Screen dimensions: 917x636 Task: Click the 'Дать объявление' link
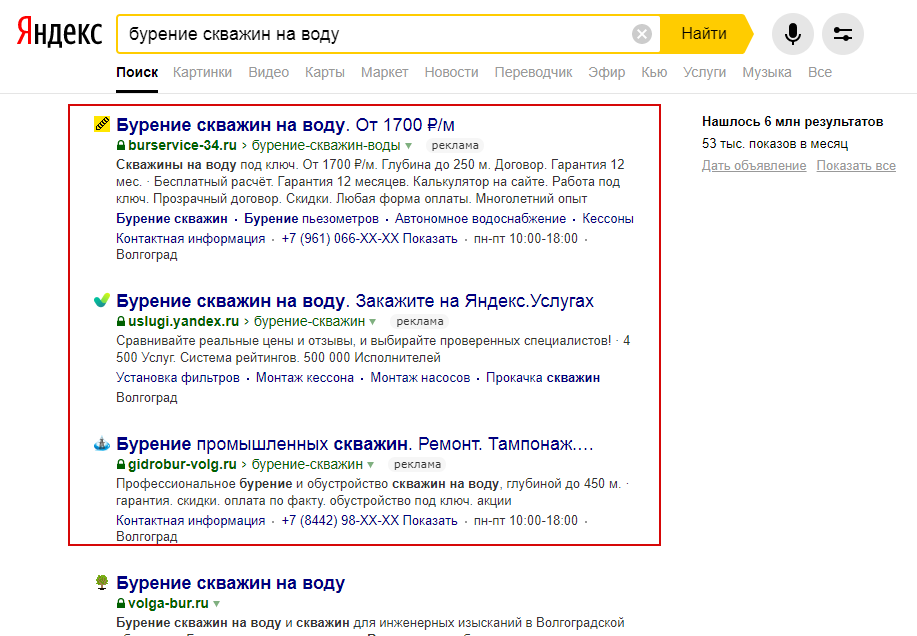[754, 165]
